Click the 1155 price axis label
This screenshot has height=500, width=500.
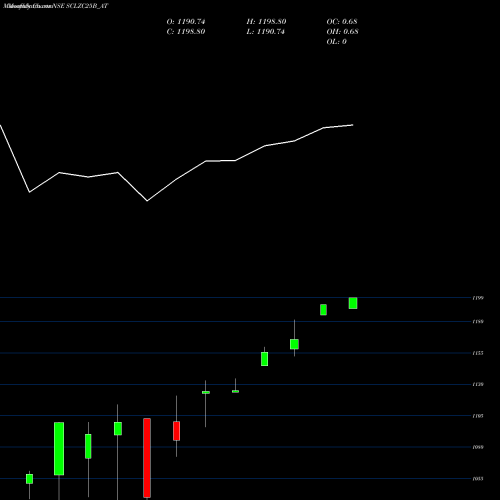coord(478,353)
